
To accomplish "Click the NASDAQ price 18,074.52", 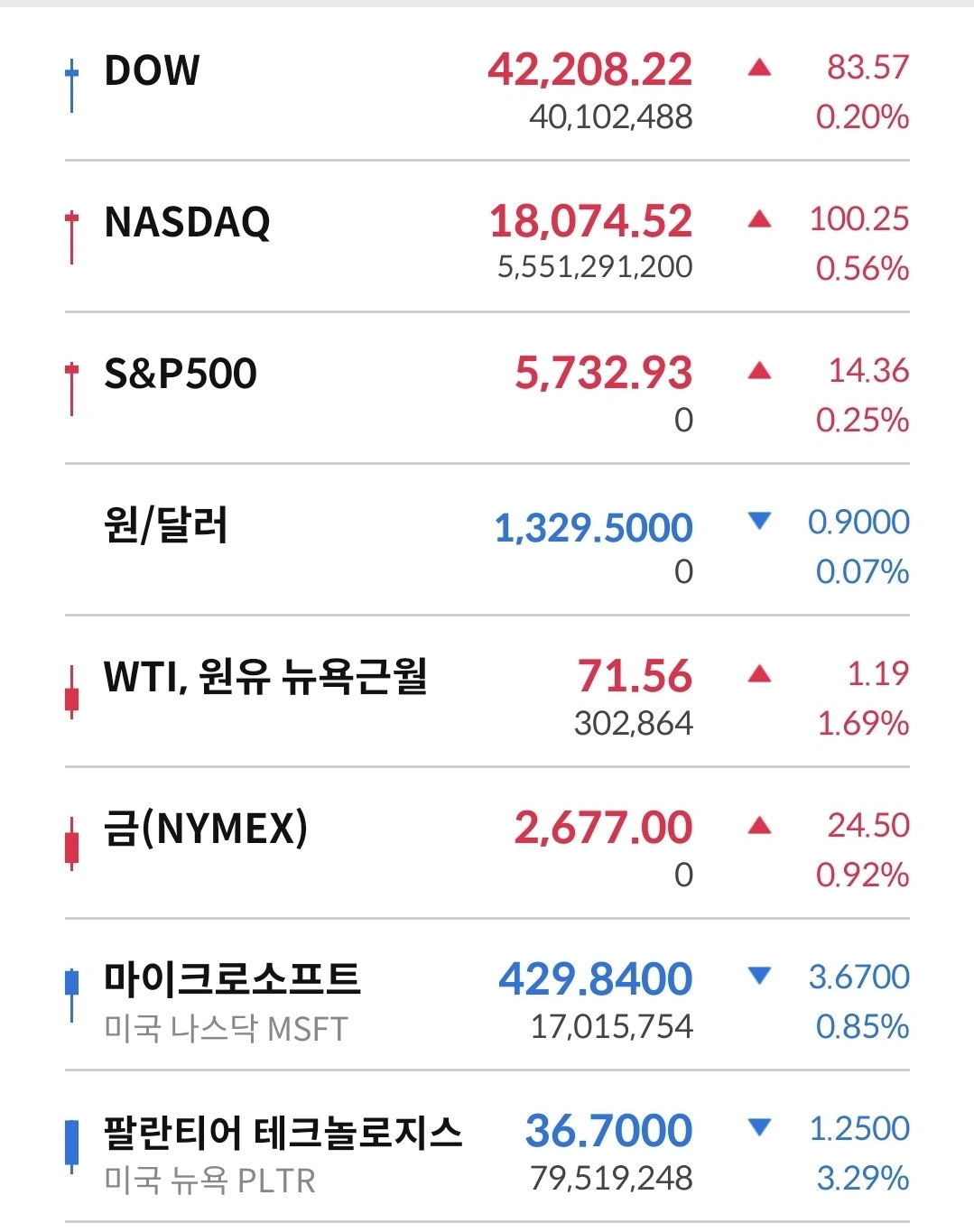I will coord(591,221).
